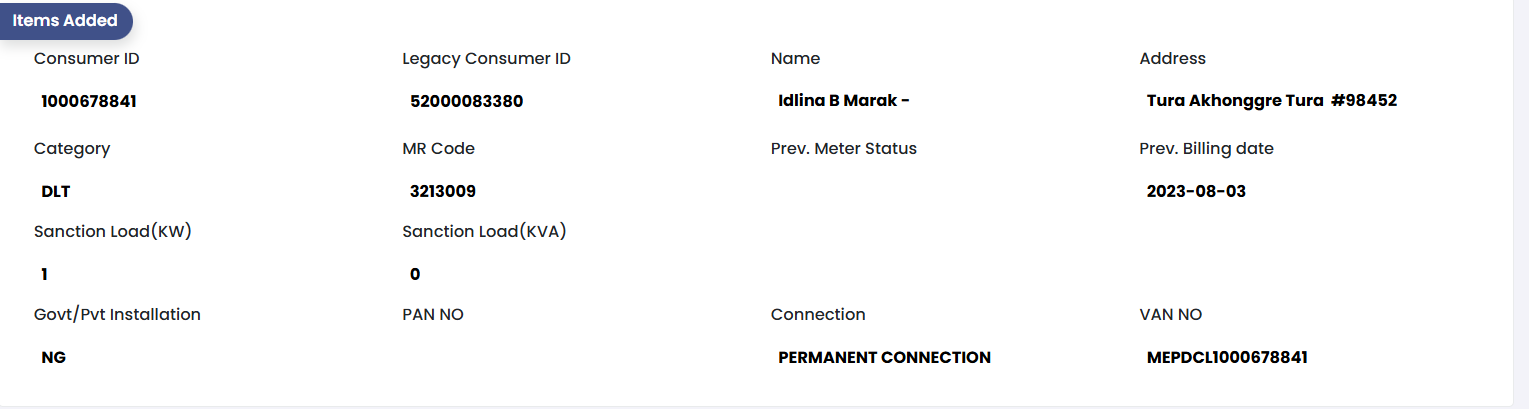Click the PERMANENT CONNECTION value
Viewport: 1529px width, 409px height.
(x=884, y=357)
